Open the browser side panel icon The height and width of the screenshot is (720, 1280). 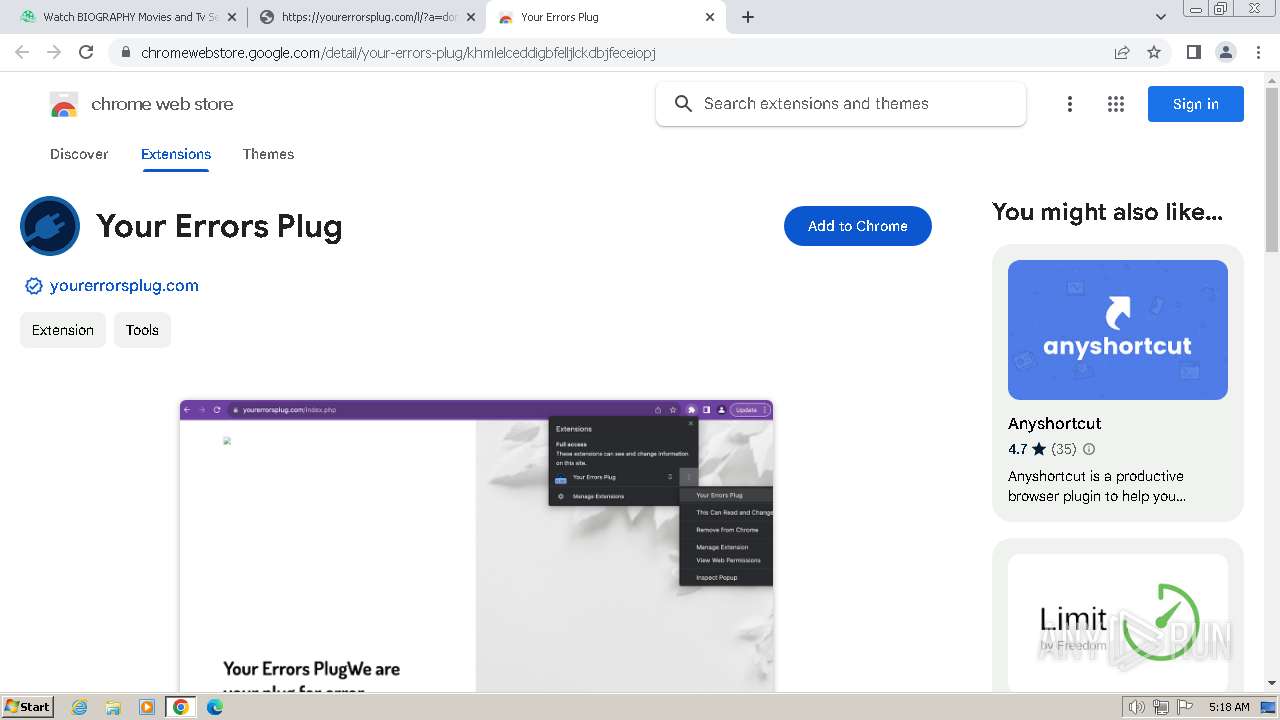coord(1193,52)
